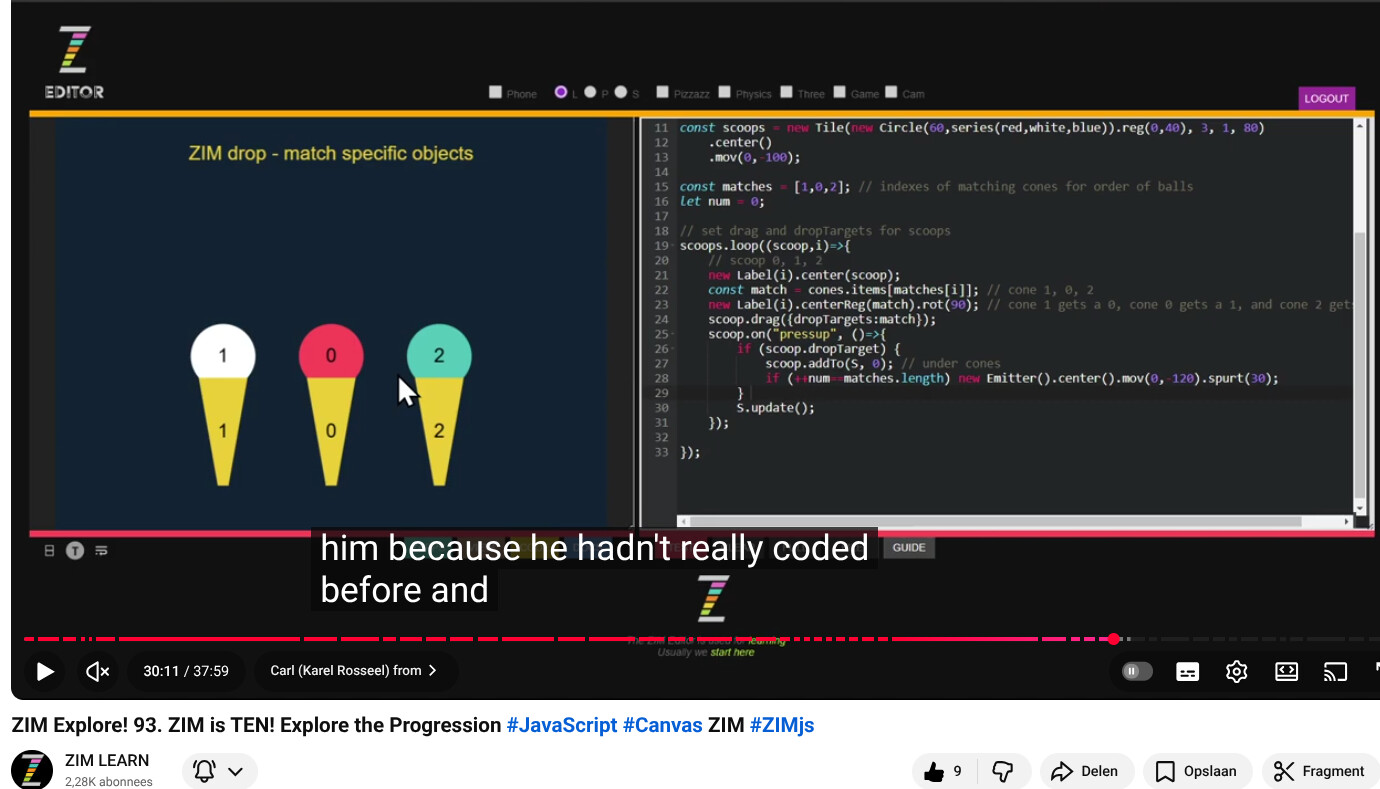Save the video with Opslaan
Viewport: 1380px width, 789px height.
[x=1196, y=771]
